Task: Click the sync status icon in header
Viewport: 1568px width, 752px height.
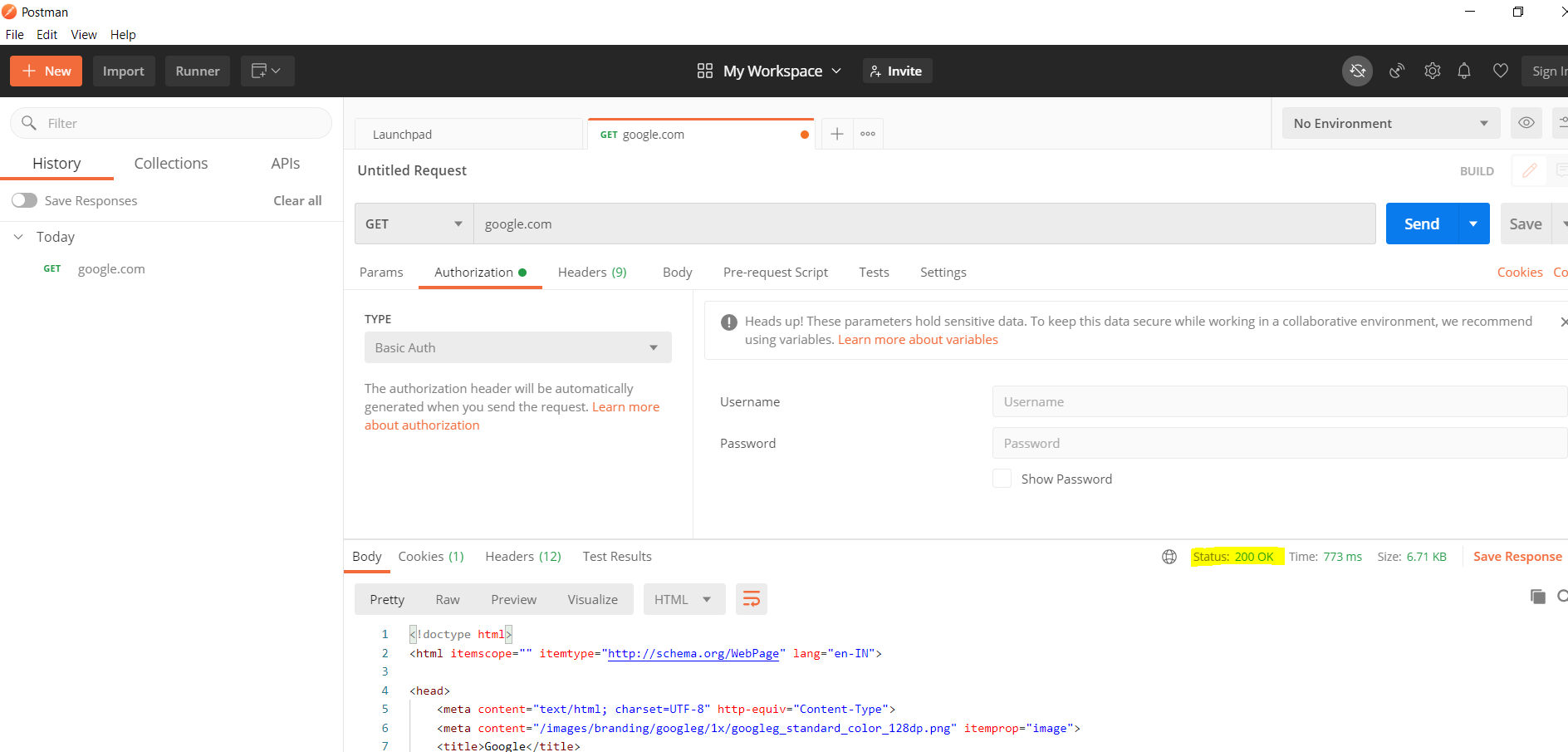Action: 1357,71
